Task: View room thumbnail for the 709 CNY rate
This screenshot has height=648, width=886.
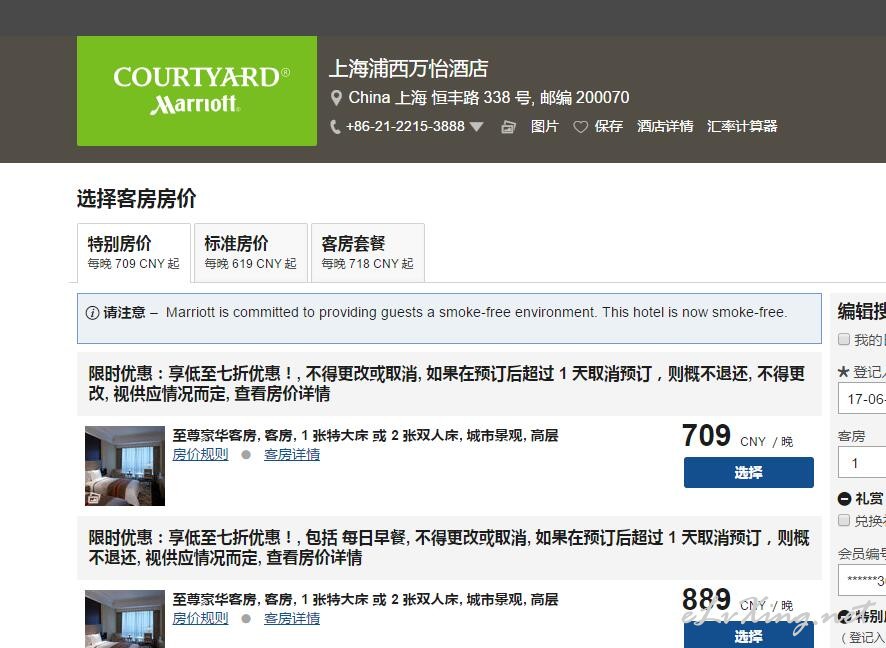Action: (125, 466)
